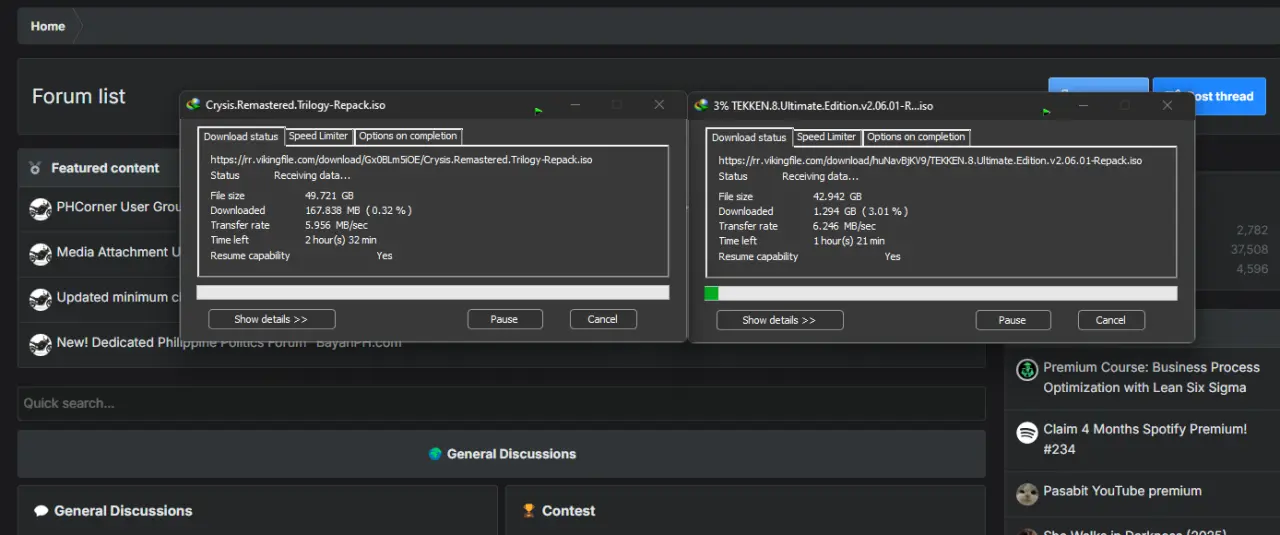The height and width of the screenshot is (535, 1280).
Task: Click avatar beside Dedicated Philippine Politics item
Action: click(x=40, y=343)
